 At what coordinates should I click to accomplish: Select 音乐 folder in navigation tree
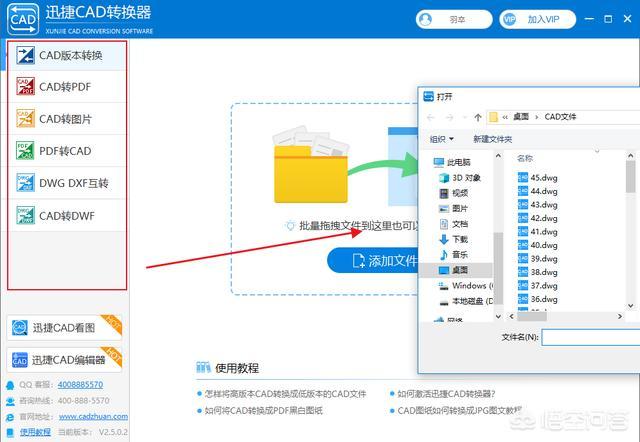coord(453,255)
